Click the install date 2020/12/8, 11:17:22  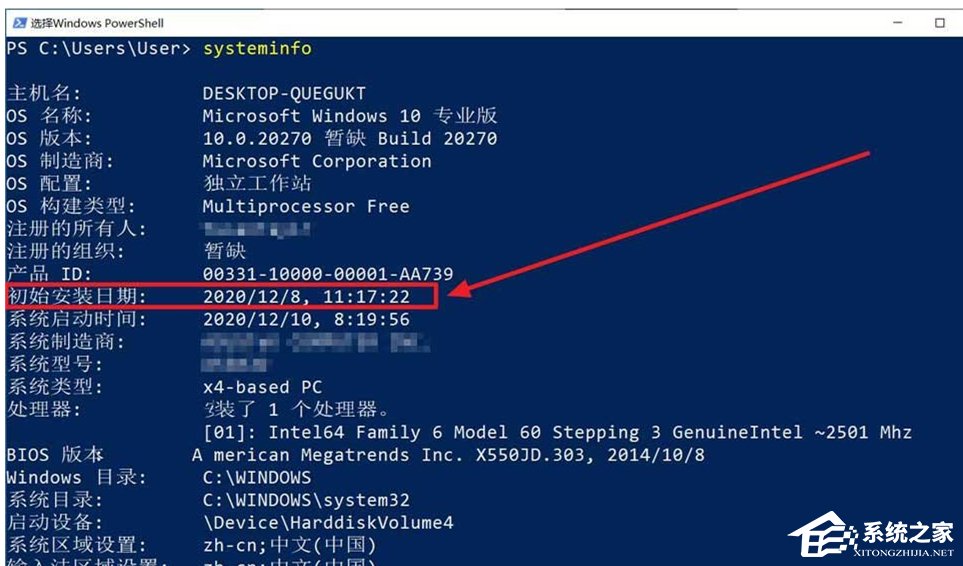coord(306,297)
